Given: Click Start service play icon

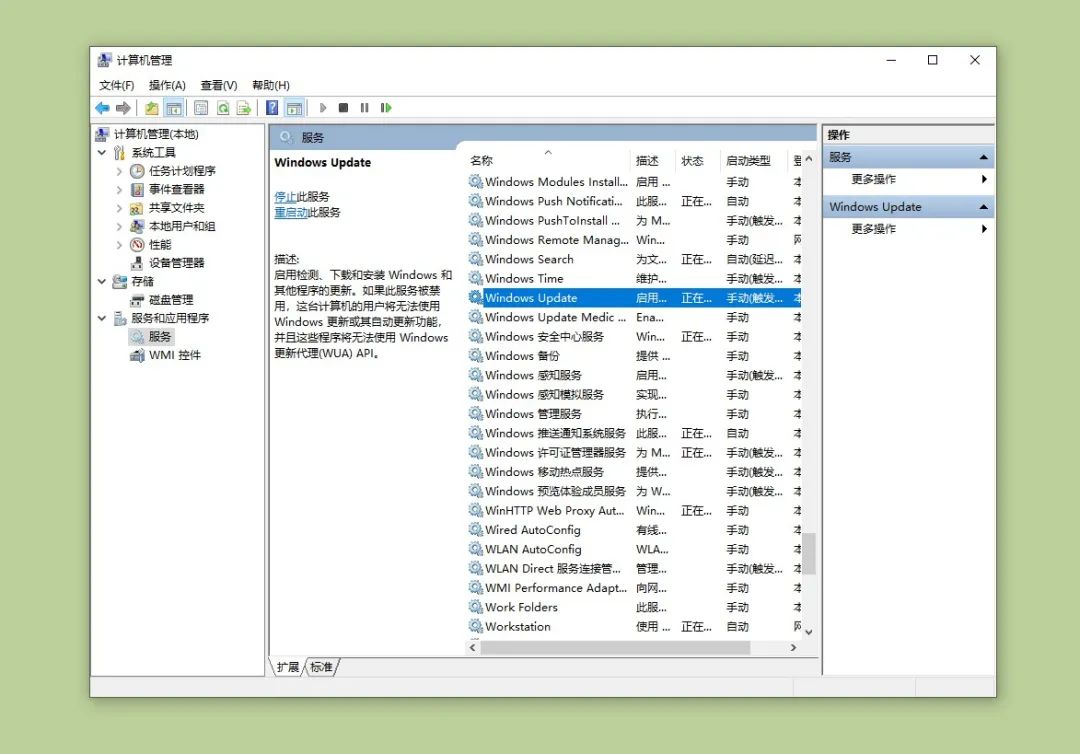Looking at the screenshot, I should [x=322, y=107].
